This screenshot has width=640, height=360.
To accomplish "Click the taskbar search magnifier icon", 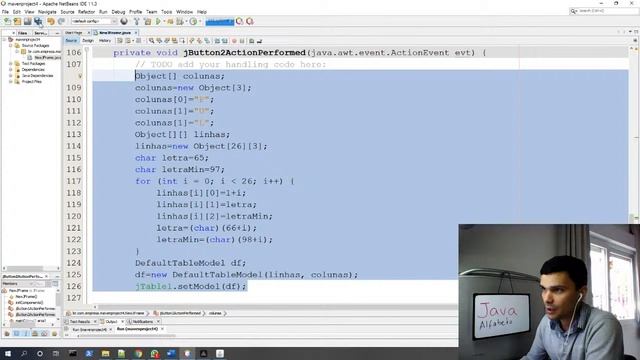I will click(x=24, y=353).
